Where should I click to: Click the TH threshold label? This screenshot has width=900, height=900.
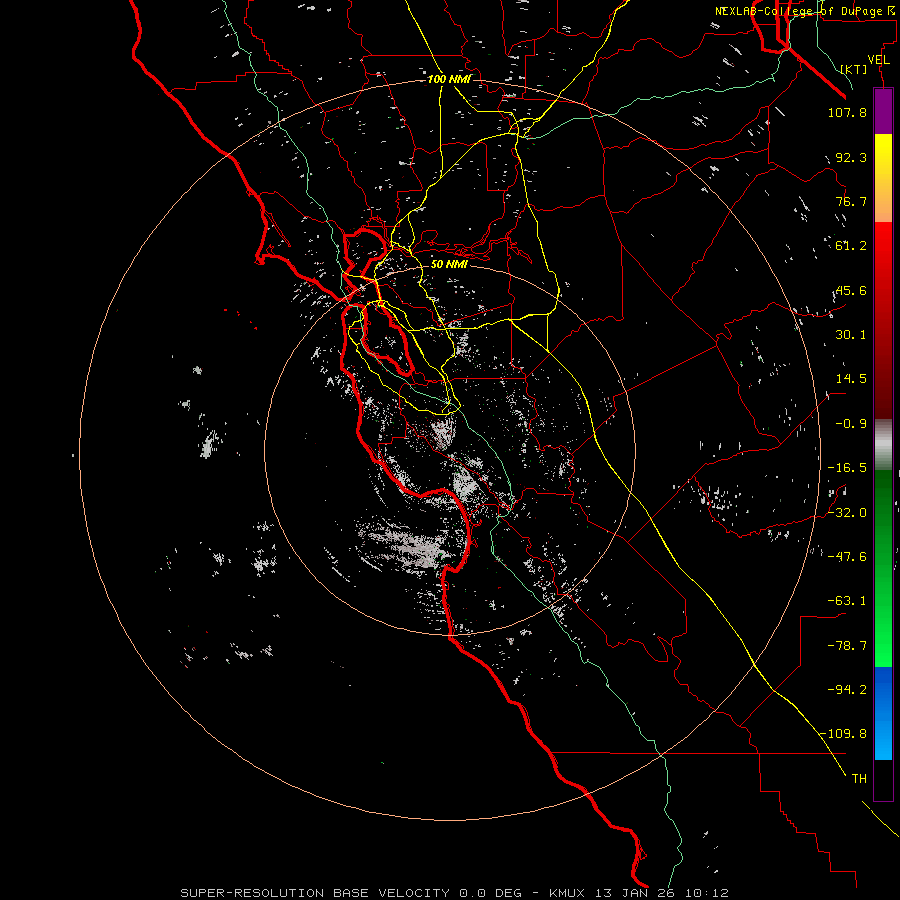[859, 779]
